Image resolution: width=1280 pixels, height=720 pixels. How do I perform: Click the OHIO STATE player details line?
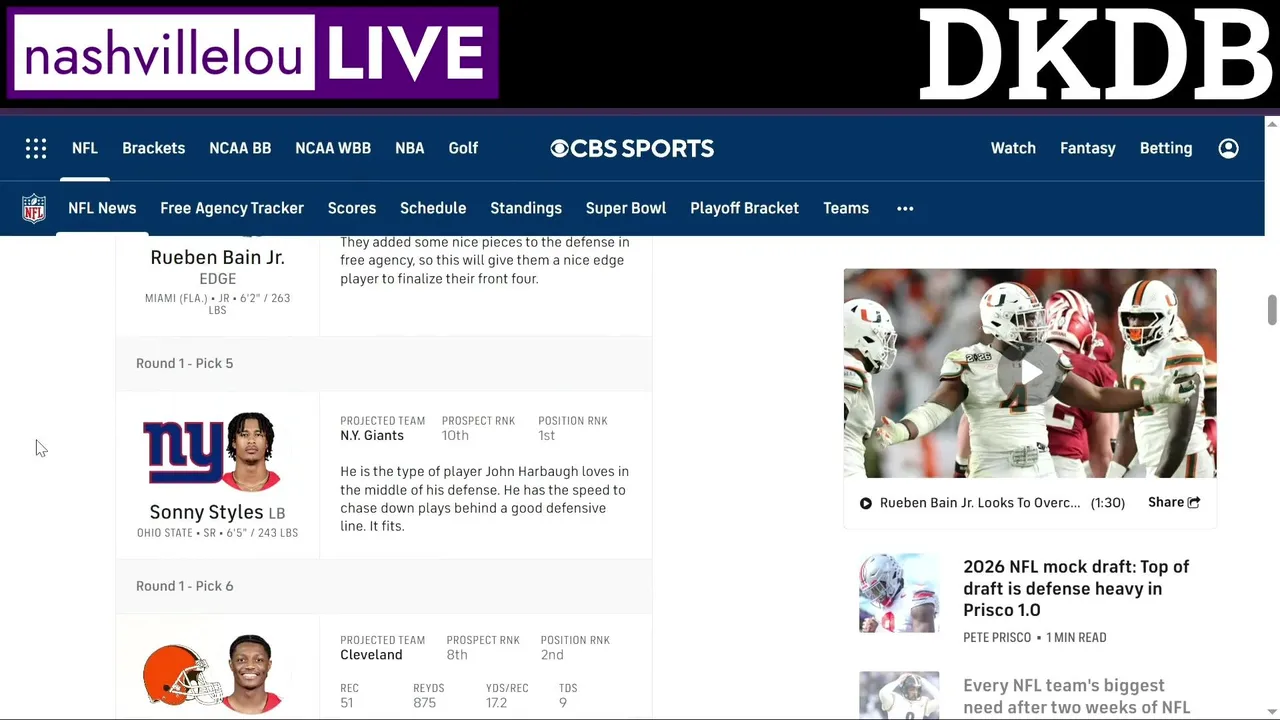(217, 533)
